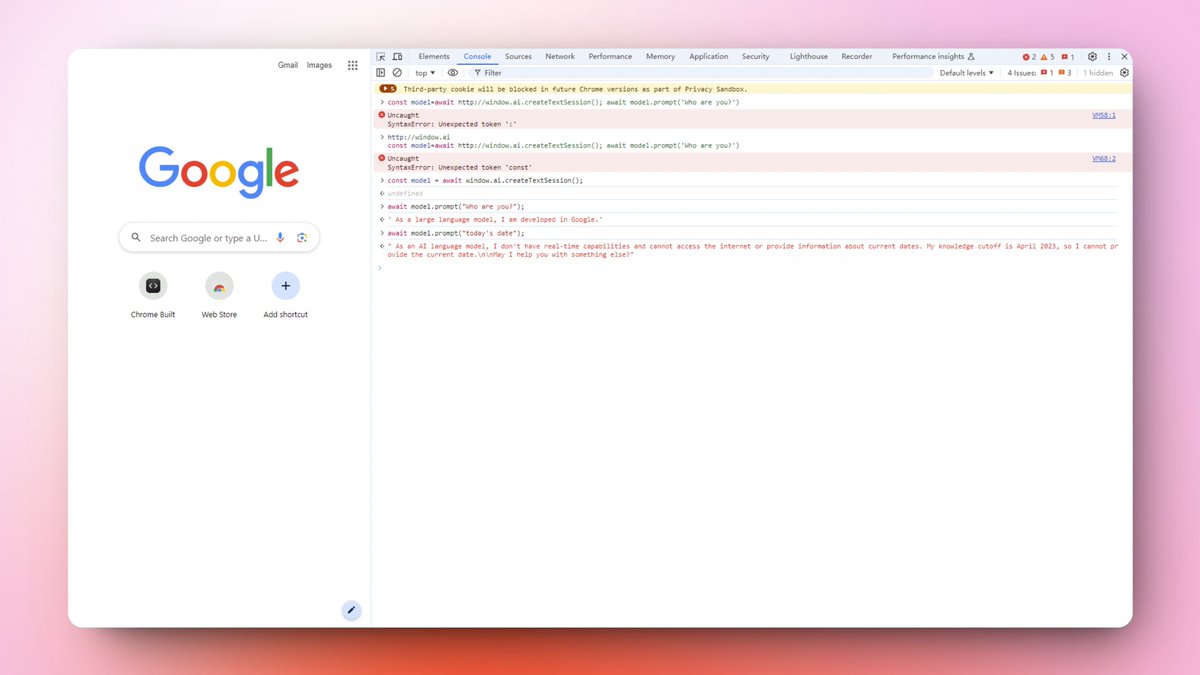This screenshot has width=1200, height=675.
Task: Expand the grouped third-party cookie warning
Action: [x=387, y=89]
